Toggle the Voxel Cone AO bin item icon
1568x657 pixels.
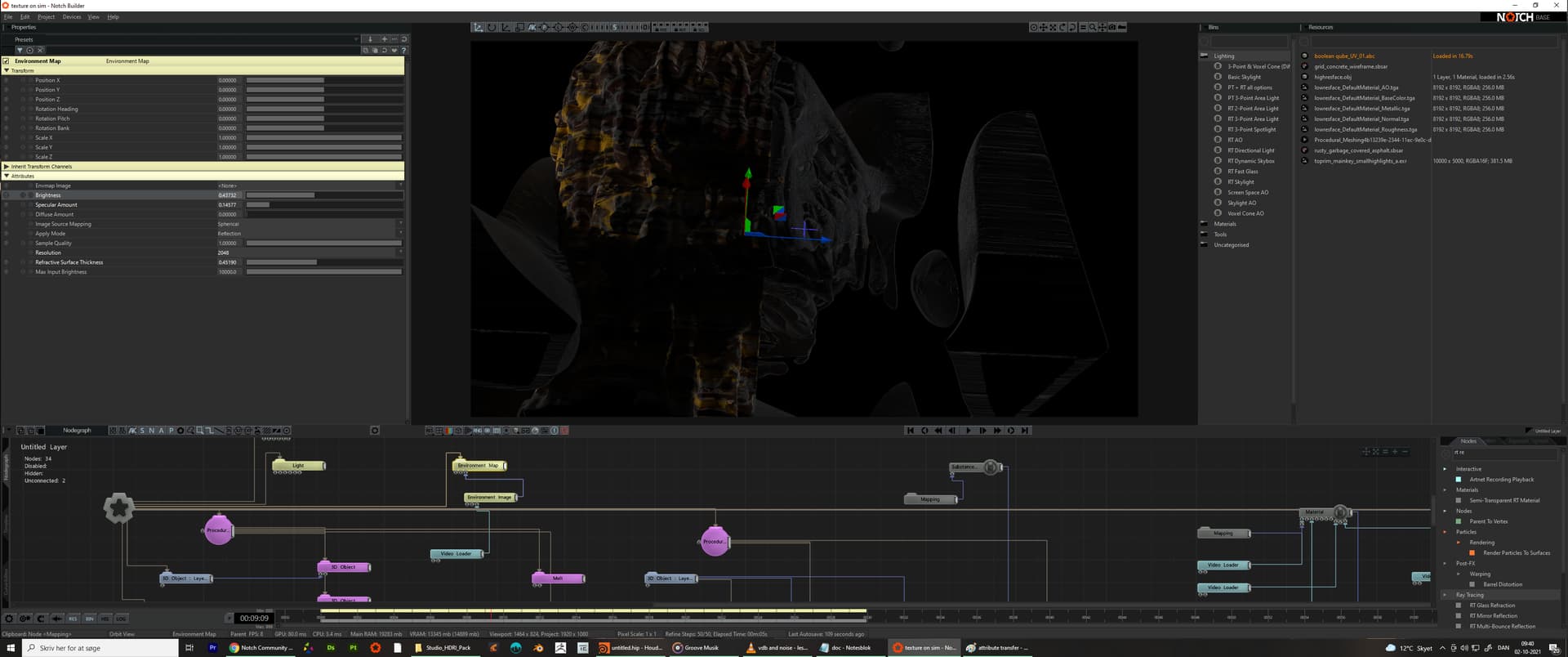pyautogui.click(x=1218, y=213)
